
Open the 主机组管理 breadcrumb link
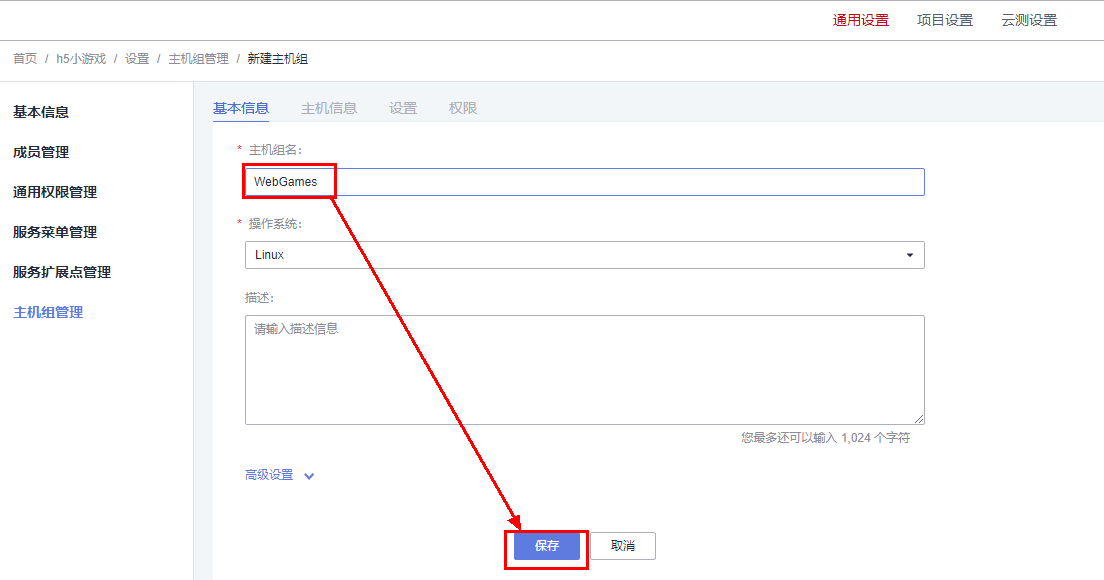tap(199, 59)
